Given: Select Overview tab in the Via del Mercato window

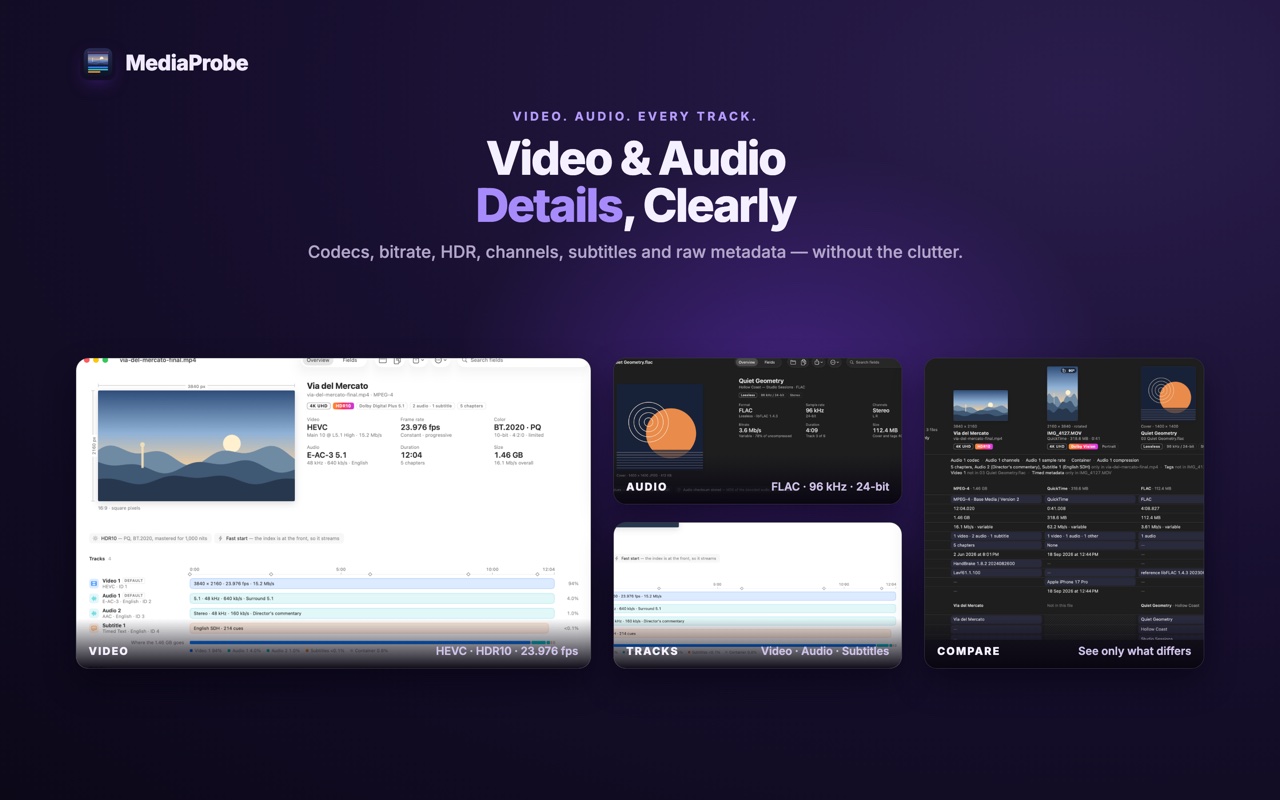Looking at the screenshot, I should (318, 360).
